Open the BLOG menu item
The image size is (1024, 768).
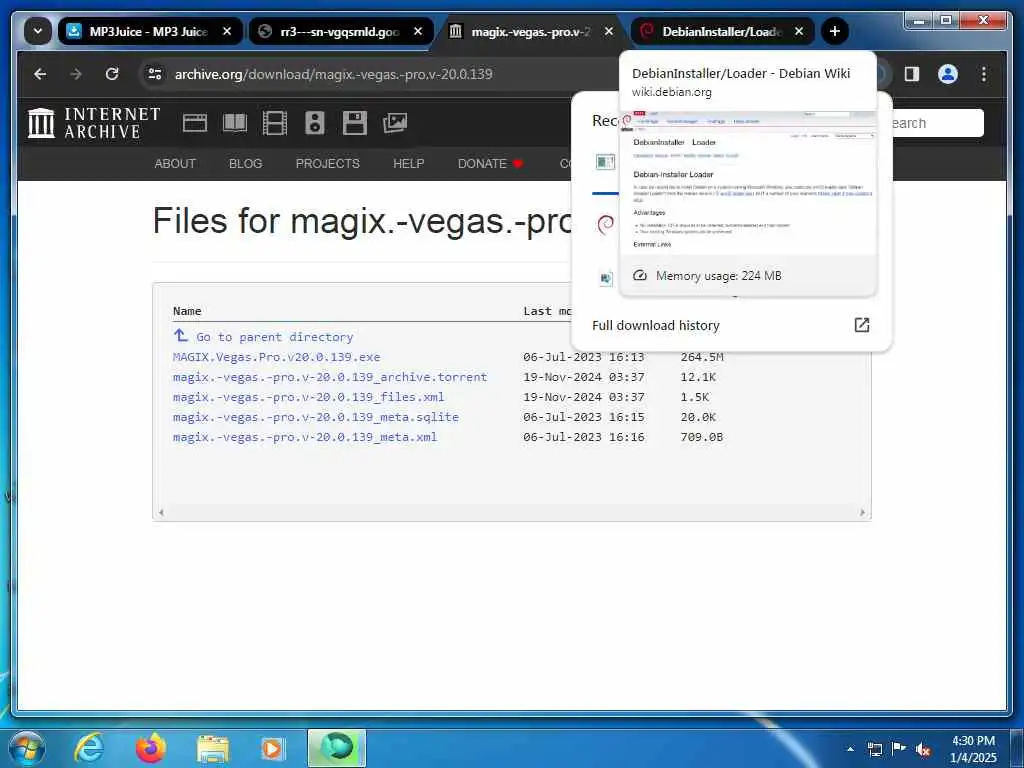click(x=246, y=163)
